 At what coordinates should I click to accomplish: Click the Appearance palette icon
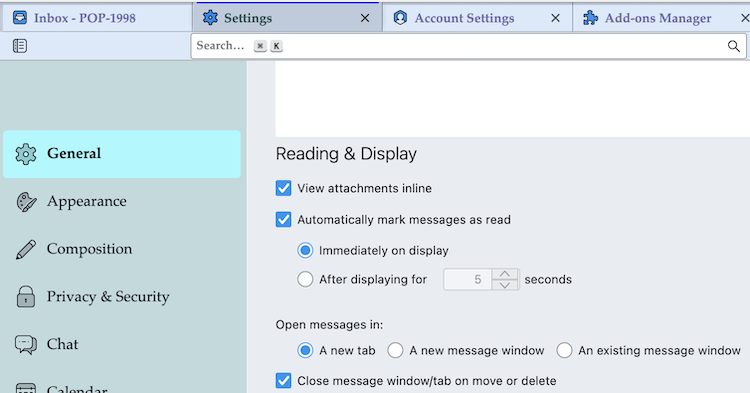click(26, 202)
